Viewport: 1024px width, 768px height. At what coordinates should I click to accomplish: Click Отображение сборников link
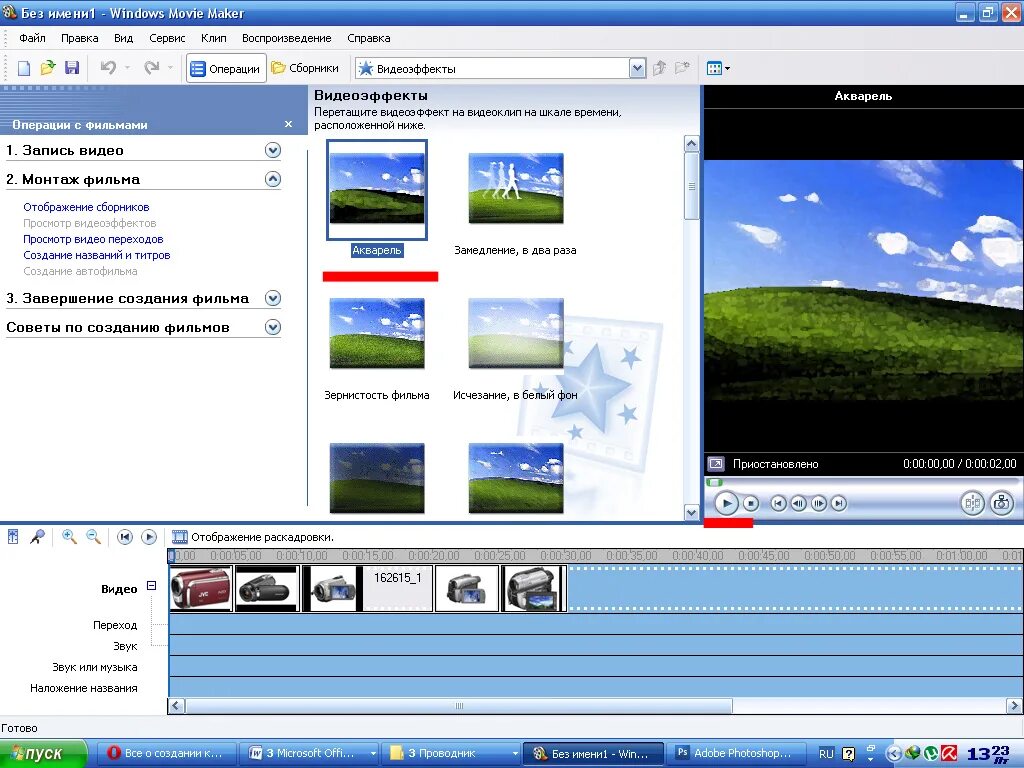(86, 207)
